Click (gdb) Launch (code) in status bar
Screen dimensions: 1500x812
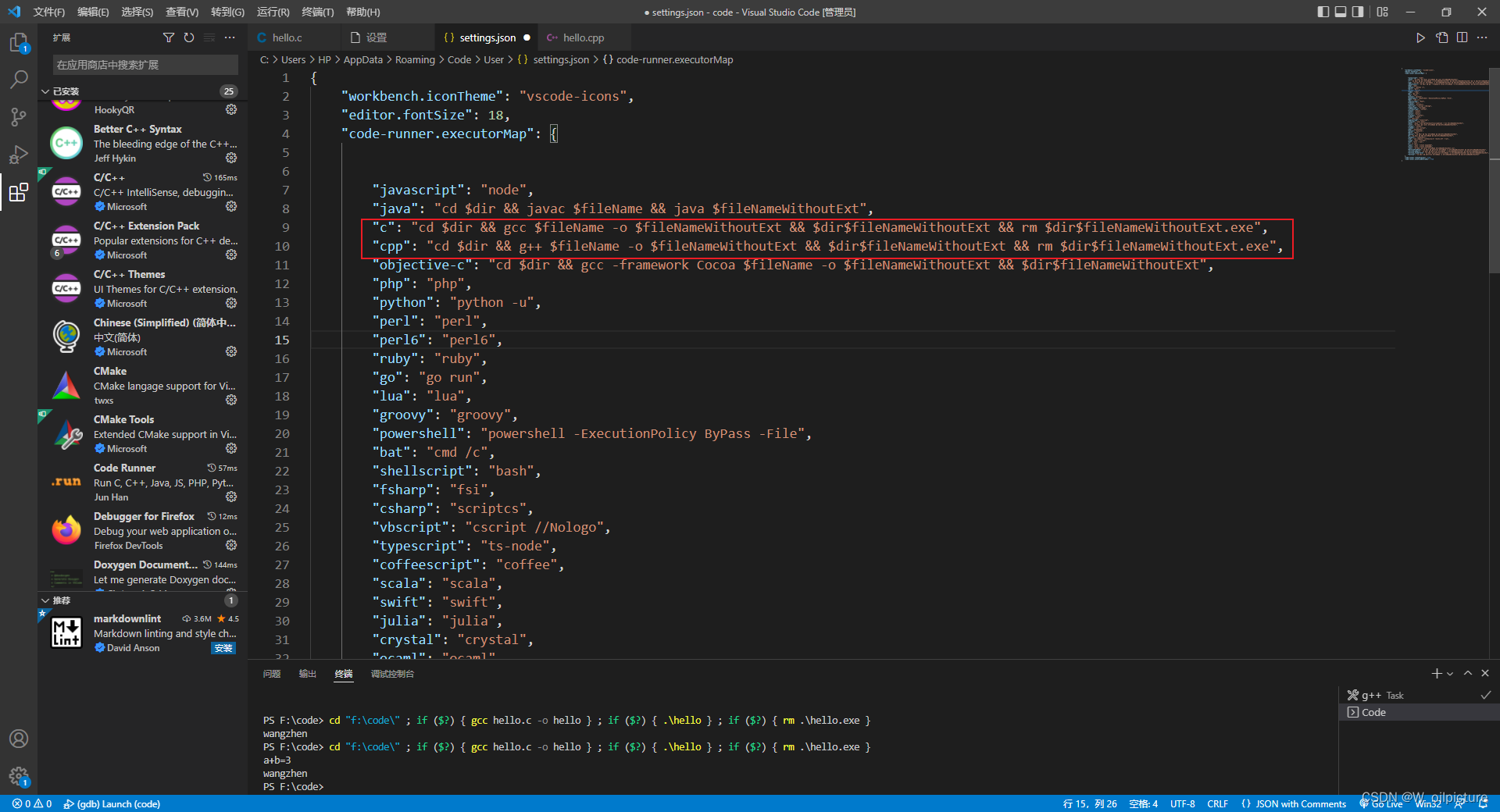coord(112,803)
